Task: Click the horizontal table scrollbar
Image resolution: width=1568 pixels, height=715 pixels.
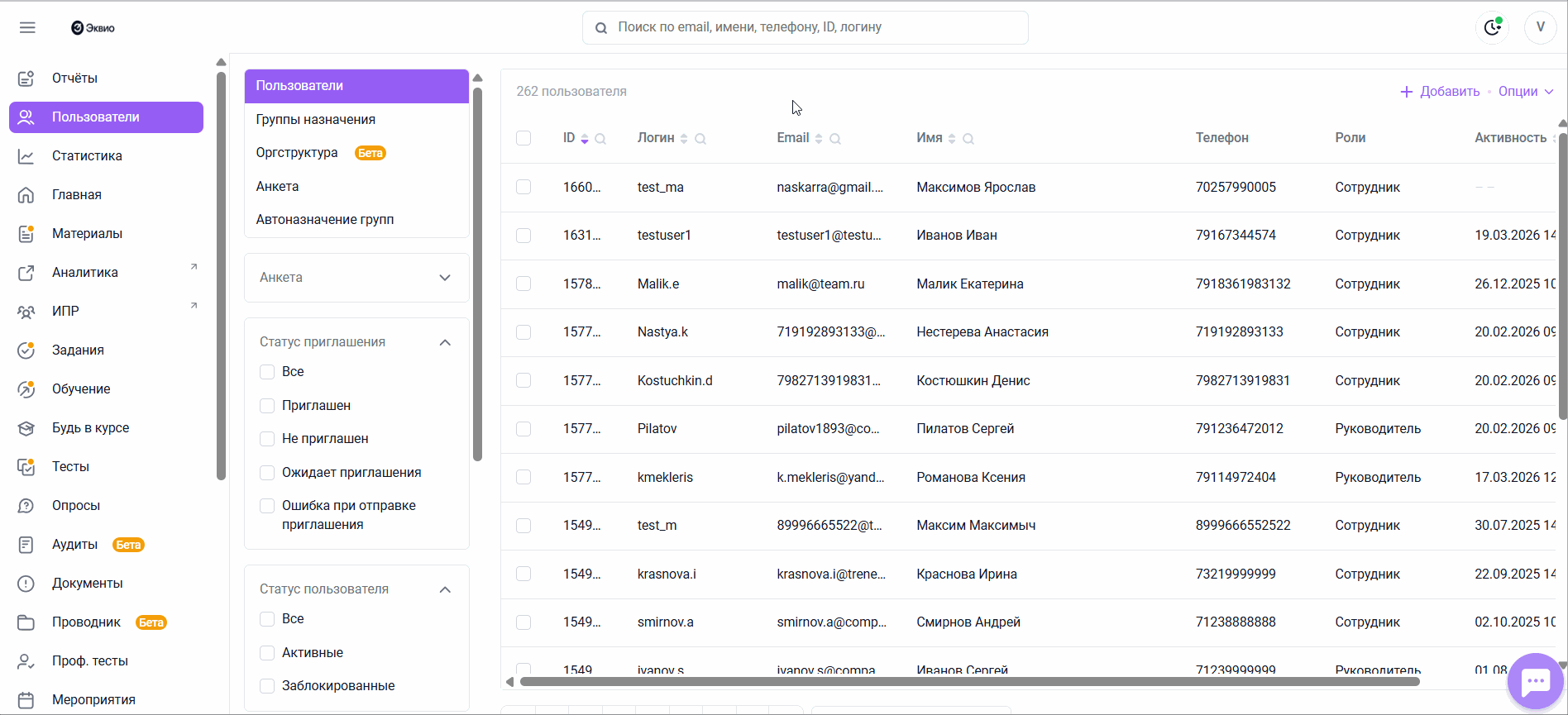Action: (969, 682)
